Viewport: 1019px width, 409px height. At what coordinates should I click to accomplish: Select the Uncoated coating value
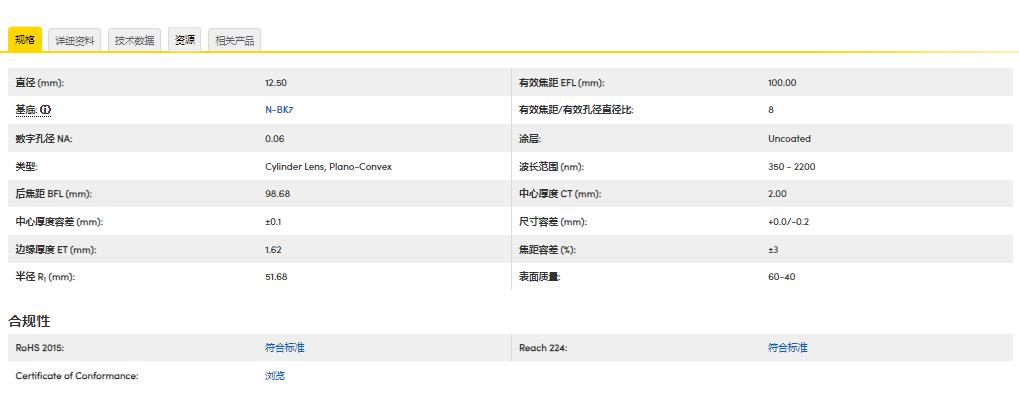click(x=789, y=139)
